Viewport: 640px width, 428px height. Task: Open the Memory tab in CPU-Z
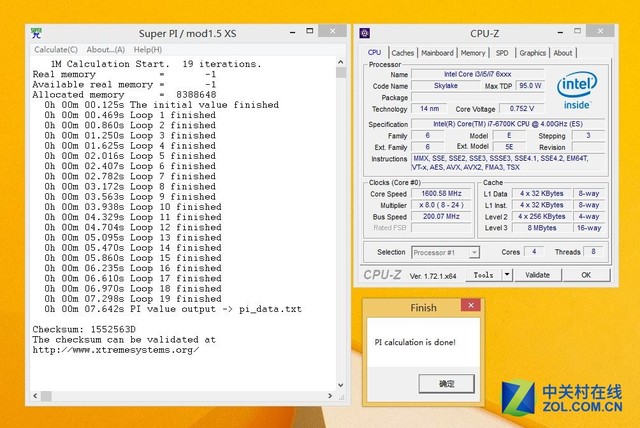coord(473,53)
